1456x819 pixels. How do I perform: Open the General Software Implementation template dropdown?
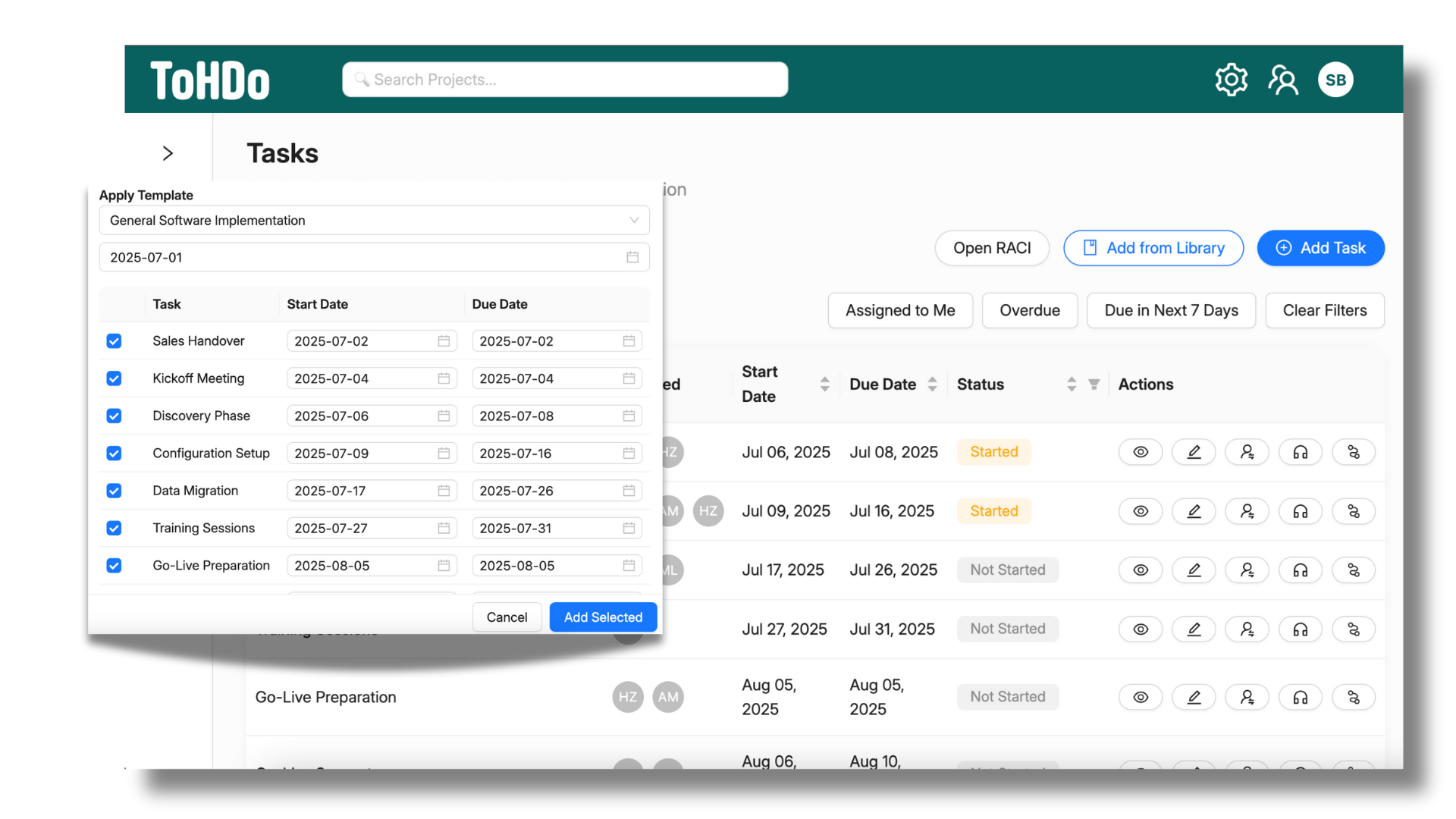coord(374,221)
